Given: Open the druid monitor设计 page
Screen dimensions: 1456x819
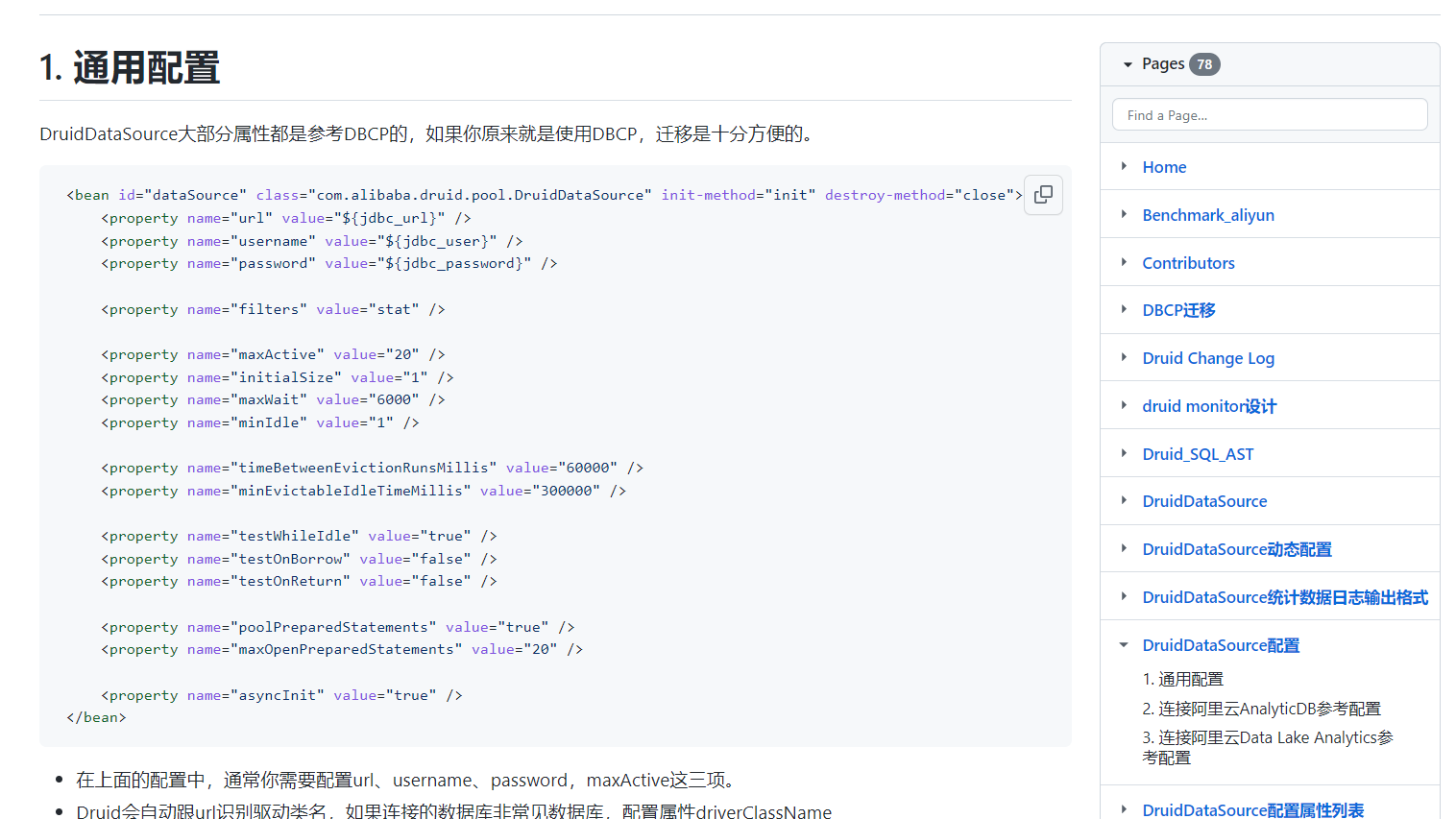Looking at the screenshot, I should tap(1209, 406).
